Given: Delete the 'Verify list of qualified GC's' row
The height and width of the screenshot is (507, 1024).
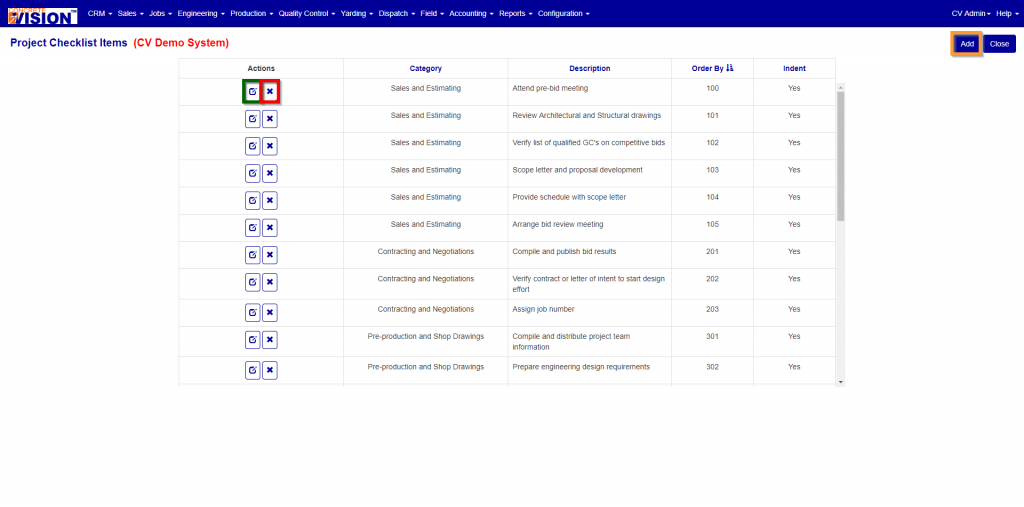Looking at the screenshot, I should 270,146.
